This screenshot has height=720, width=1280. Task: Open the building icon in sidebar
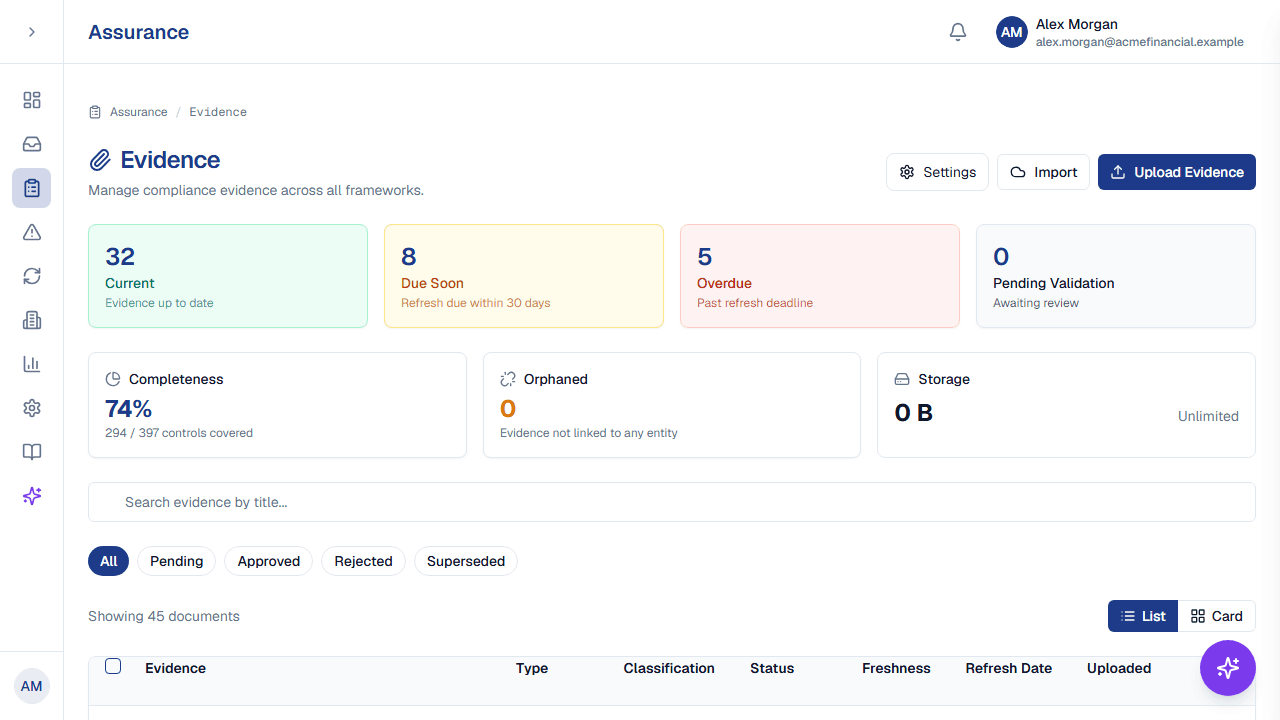32,320
